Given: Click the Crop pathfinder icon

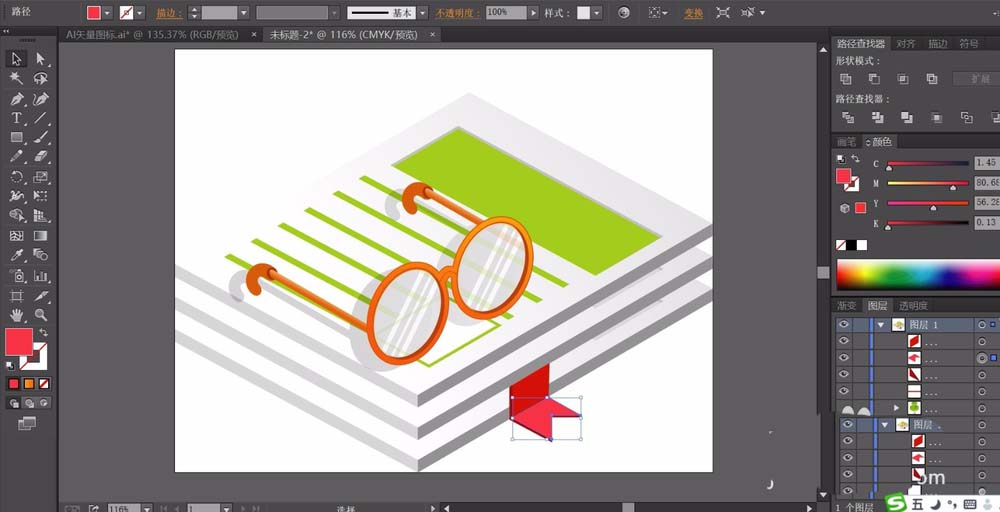Looking at the screenshot, I should 937,117.
